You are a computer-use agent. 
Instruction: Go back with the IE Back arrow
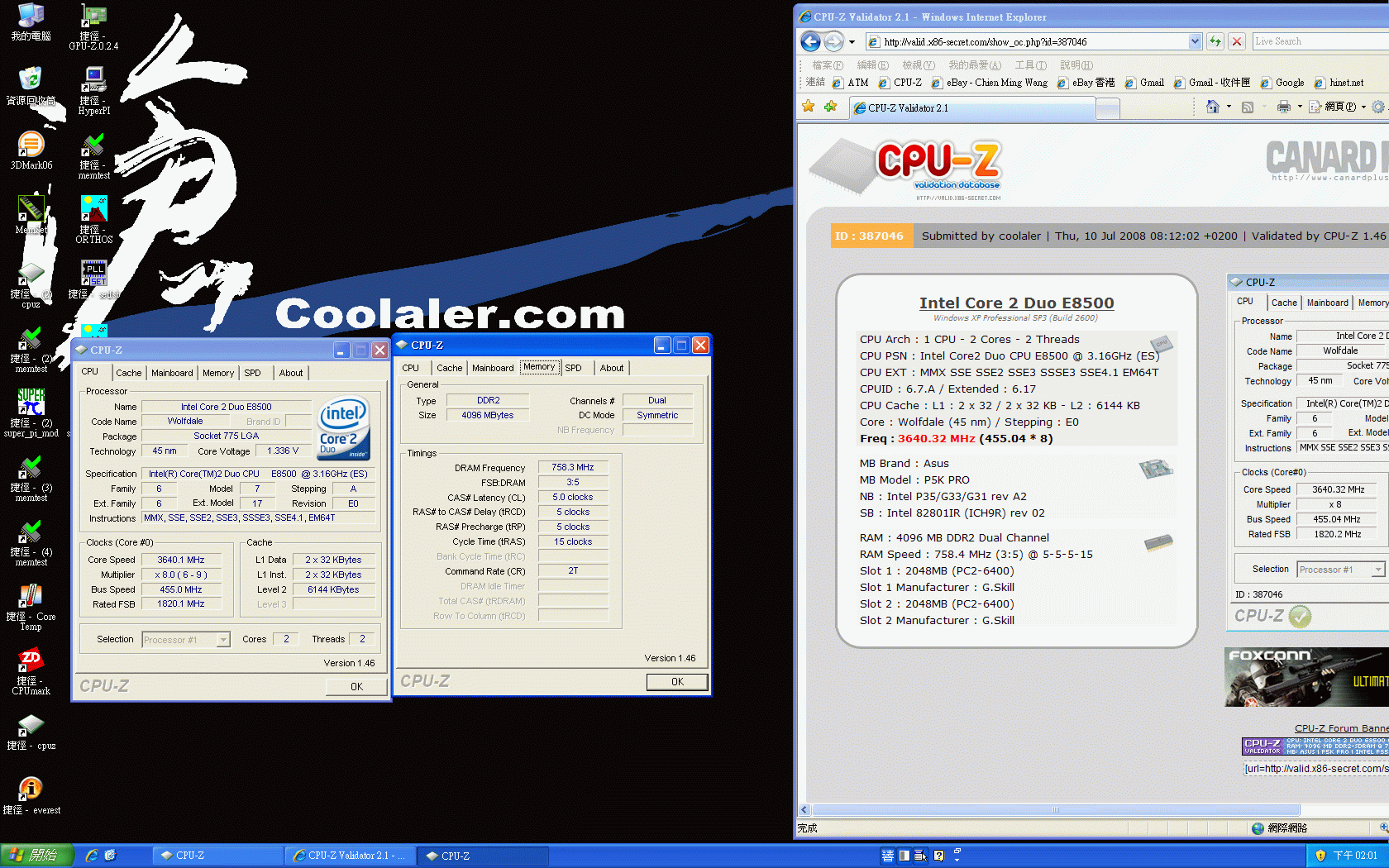(811, 41)
